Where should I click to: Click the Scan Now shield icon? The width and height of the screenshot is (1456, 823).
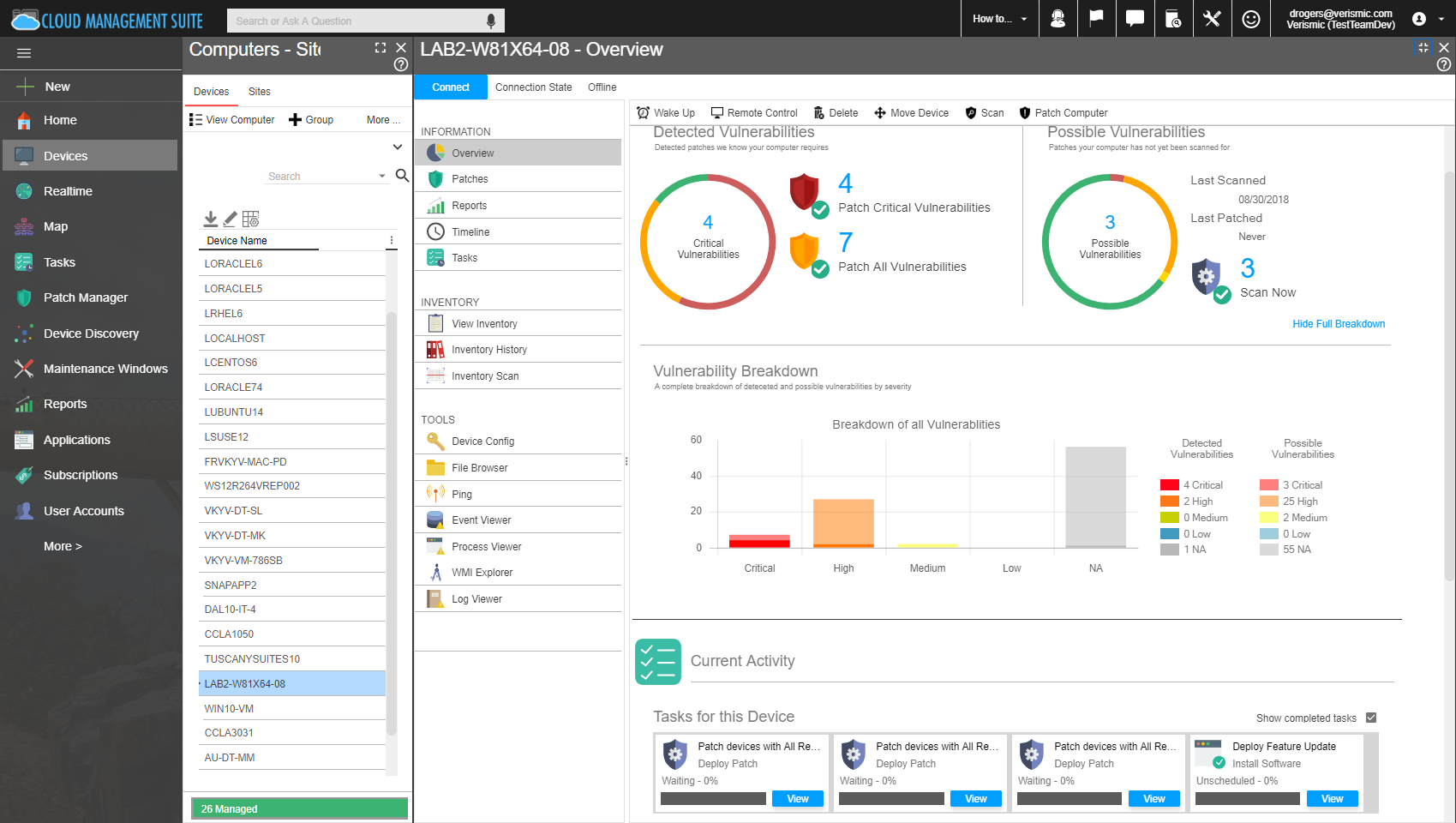coord(1211,280)
